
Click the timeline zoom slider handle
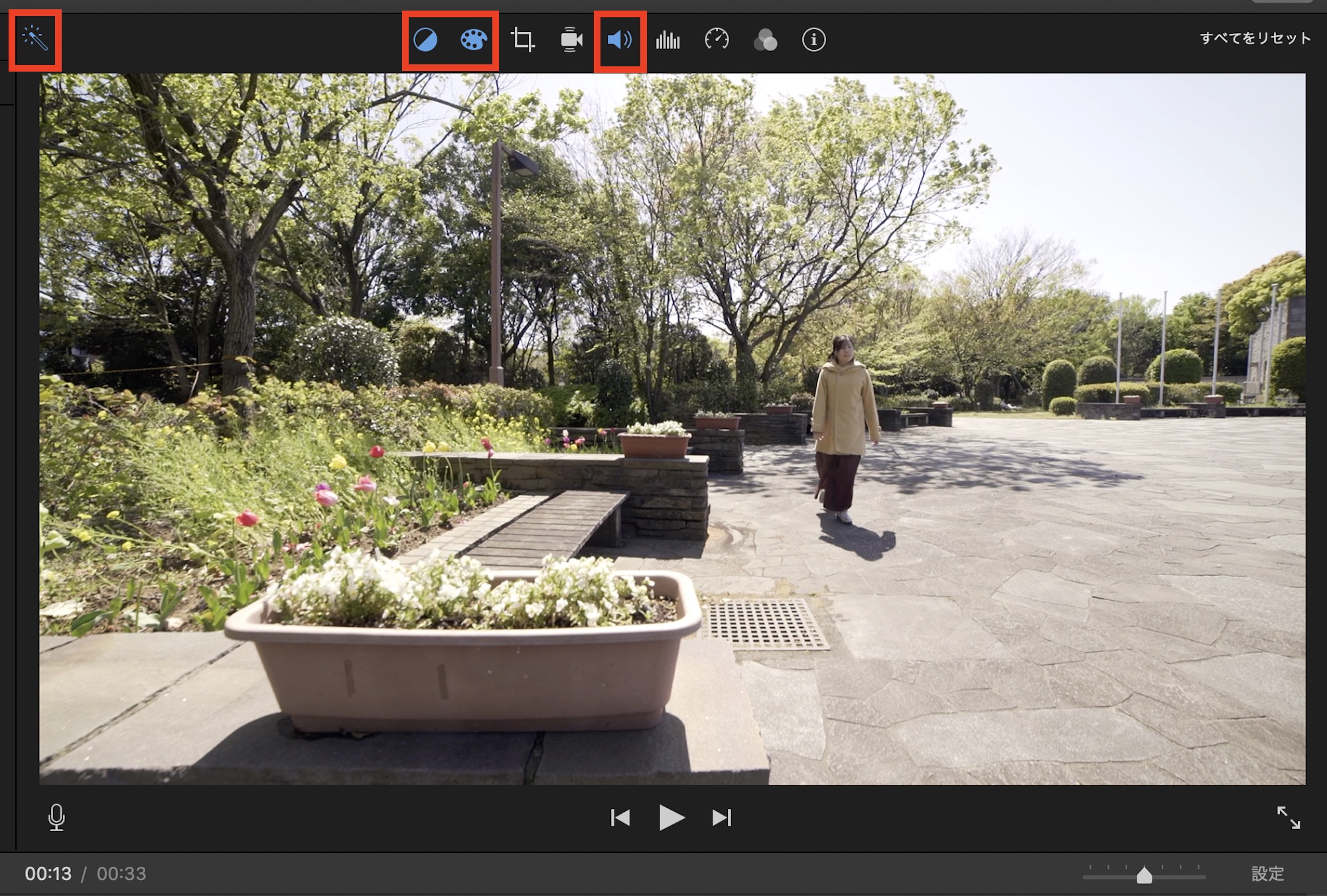pos(1145,875)
